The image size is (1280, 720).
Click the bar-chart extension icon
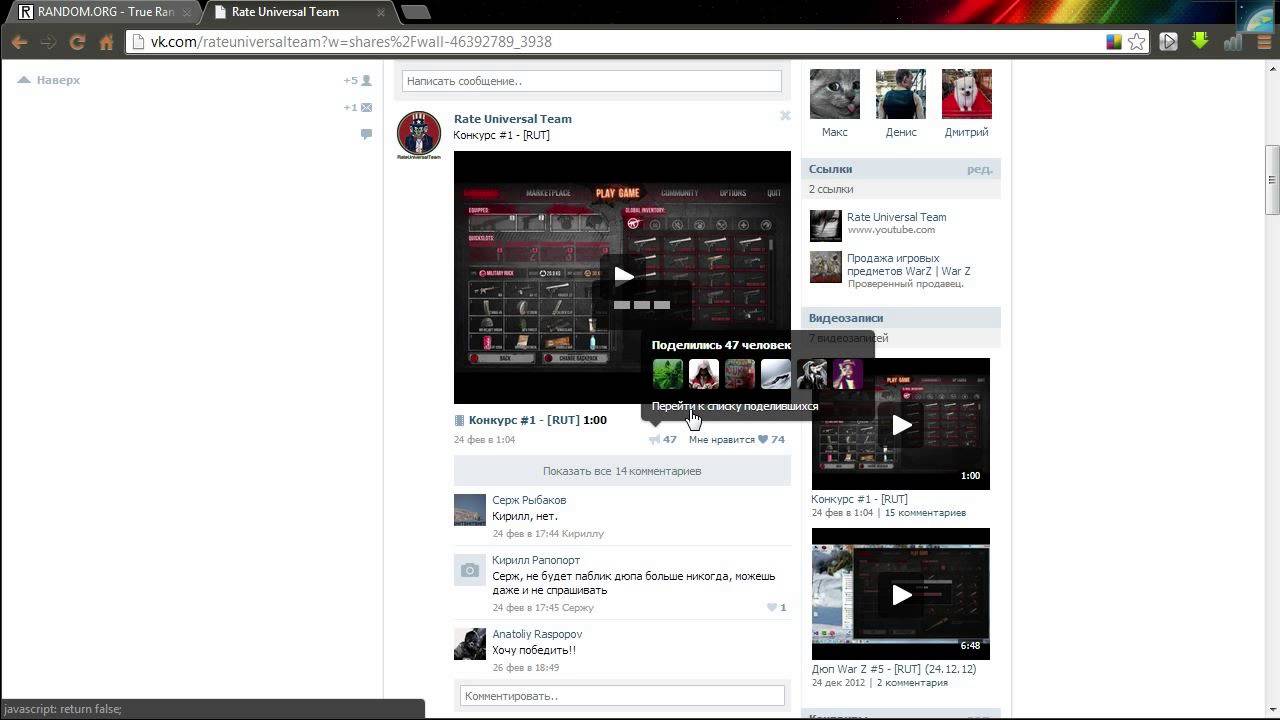(1232, 42)
